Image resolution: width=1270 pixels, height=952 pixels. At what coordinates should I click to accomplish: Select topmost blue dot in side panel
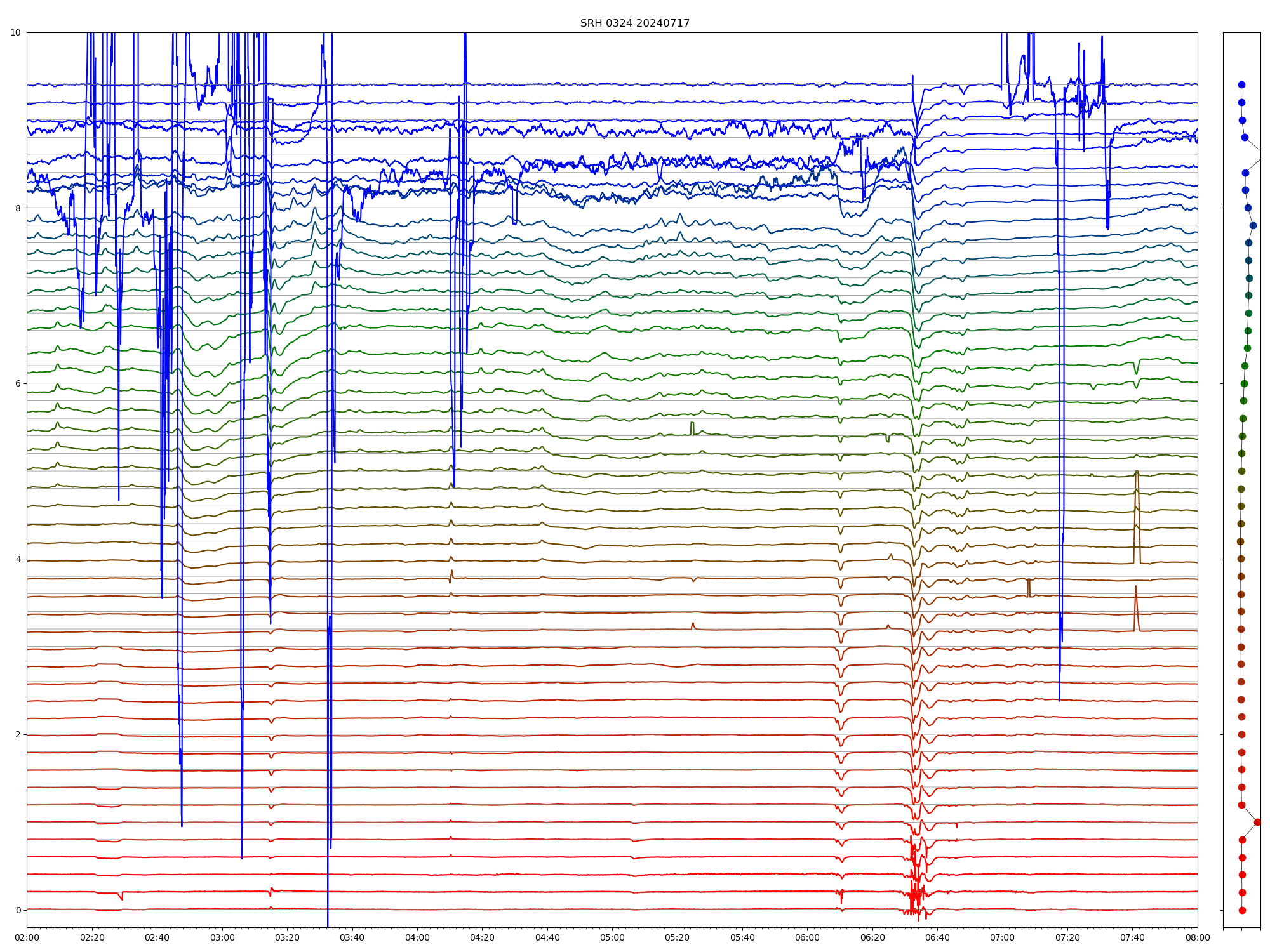point(1241,84)
